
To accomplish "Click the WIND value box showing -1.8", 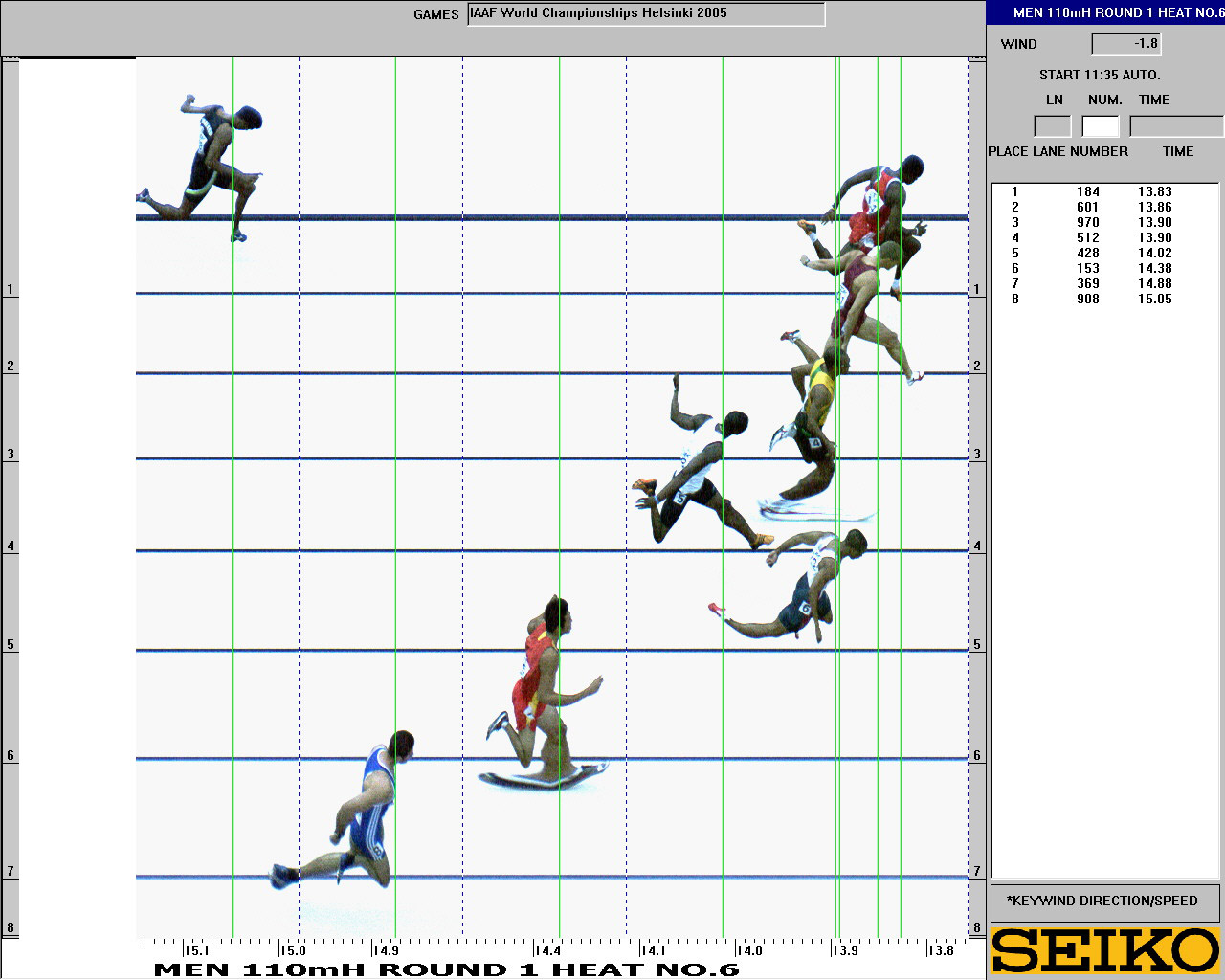I will 1125,44.
